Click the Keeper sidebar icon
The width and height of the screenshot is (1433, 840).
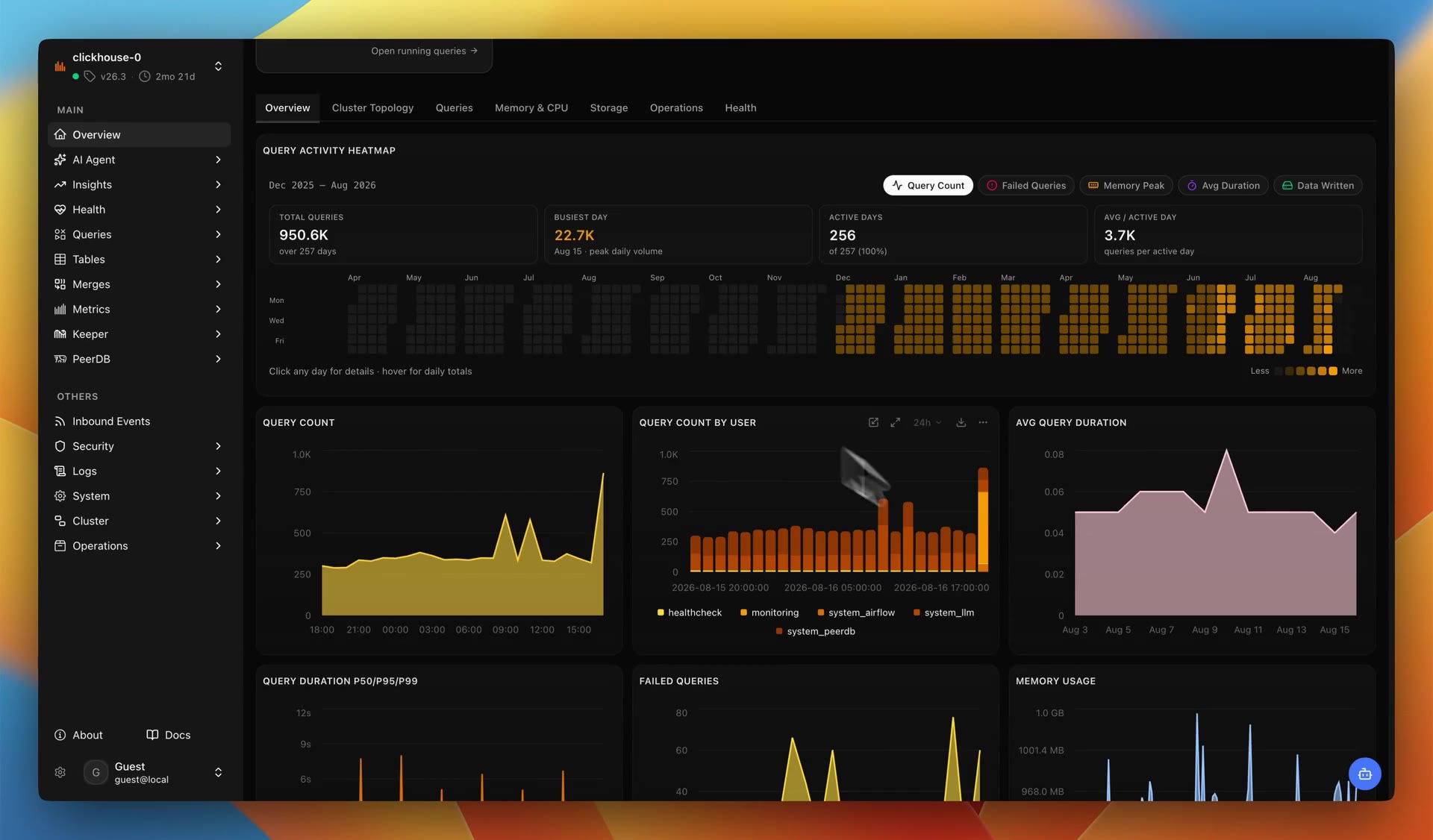(x=60, y=334)
